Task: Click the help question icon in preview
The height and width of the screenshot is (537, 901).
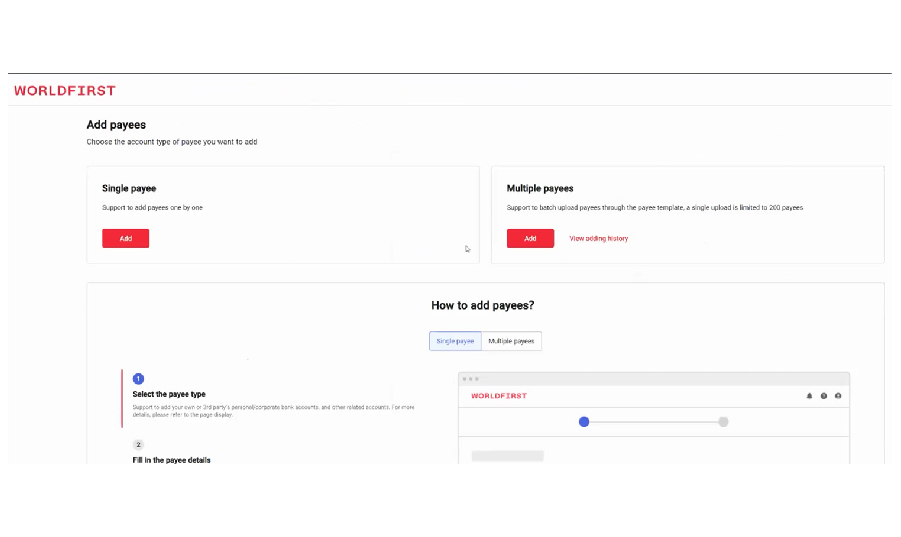Action: point(824,396)
